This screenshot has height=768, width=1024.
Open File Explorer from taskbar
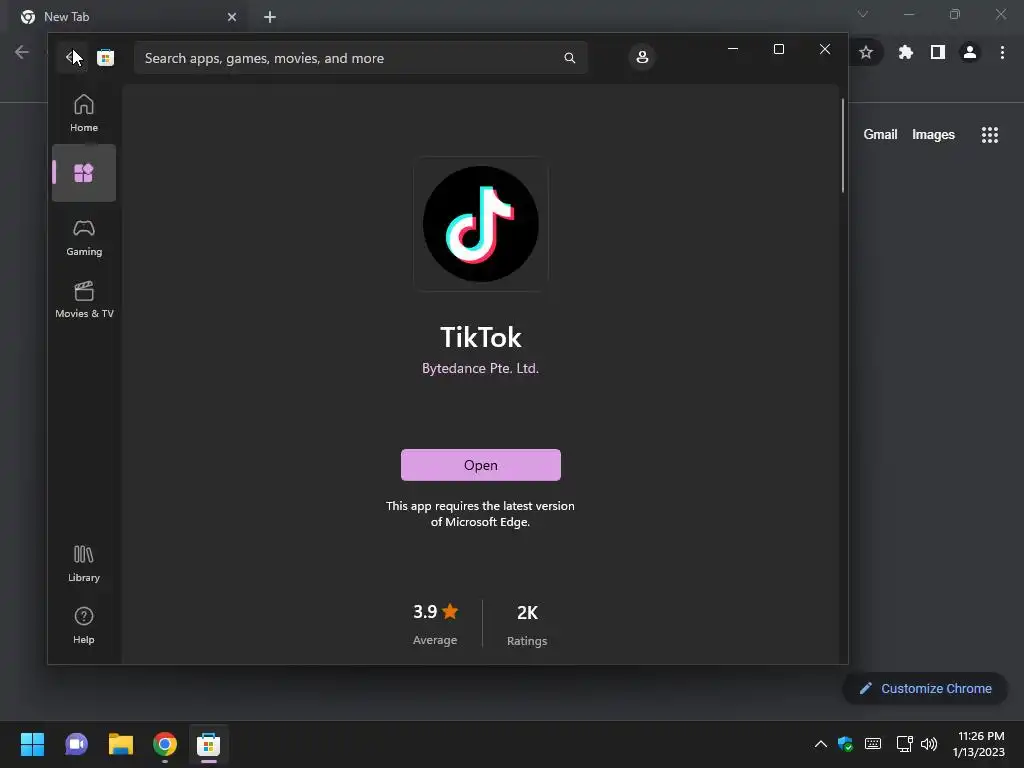click(x=121, y=744)
